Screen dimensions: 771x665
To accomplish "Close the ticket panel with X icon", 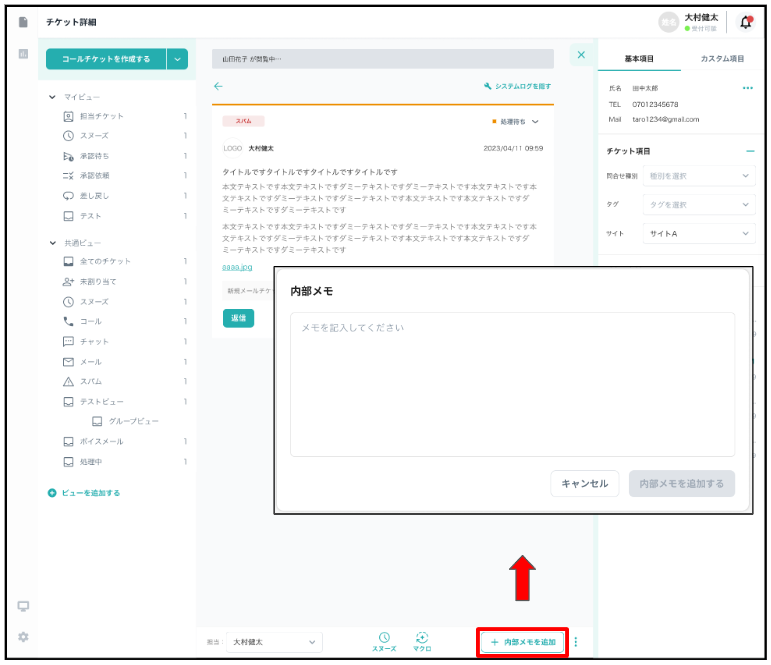I will (x=581, y=56).
